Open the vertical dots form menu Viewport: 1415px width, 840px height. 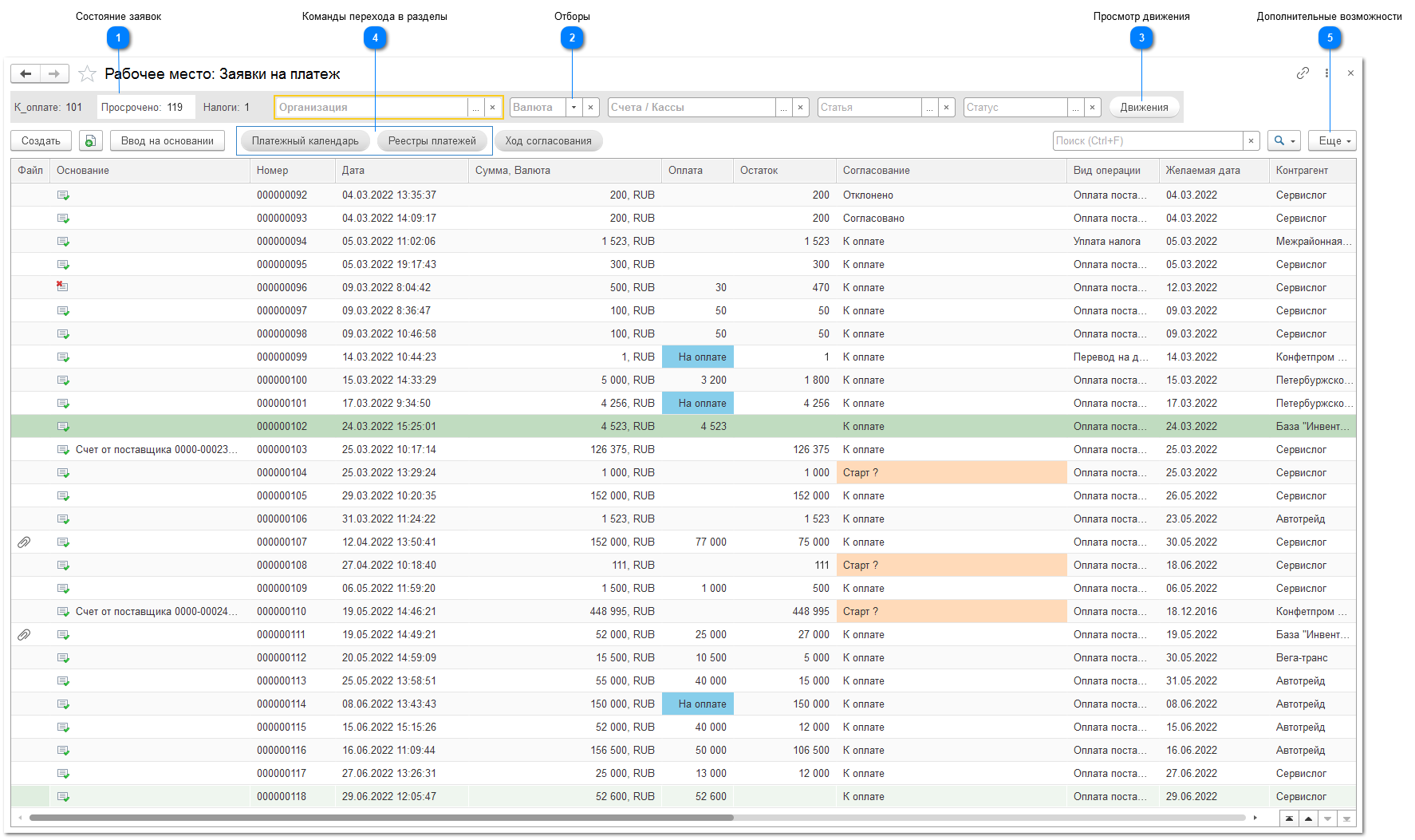[x=1326, y=73]
